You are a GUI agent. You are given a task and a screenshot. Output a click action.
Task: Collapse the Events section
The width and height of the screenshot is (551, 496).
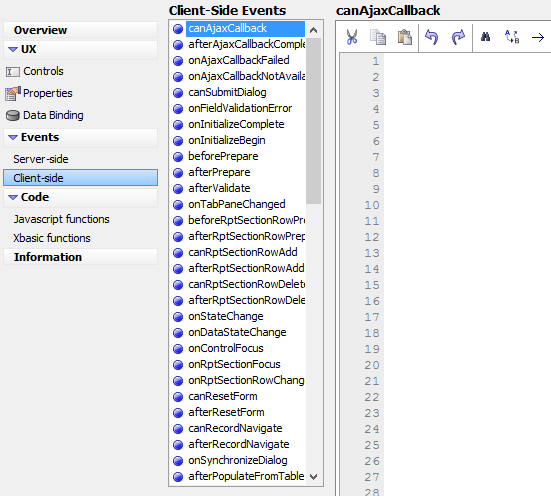(13, 137)
